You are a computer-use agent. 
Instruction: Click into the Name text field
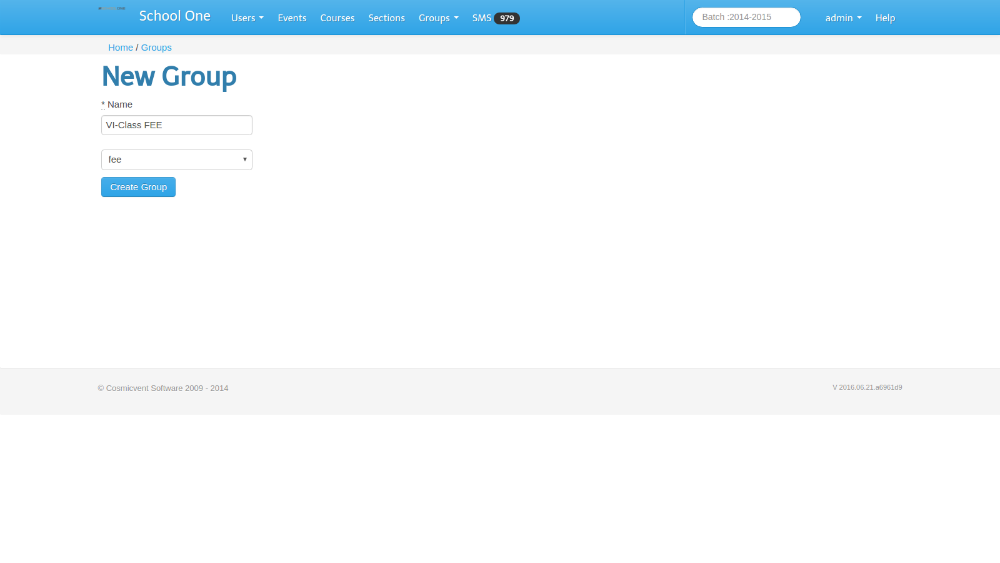[177, 125]
